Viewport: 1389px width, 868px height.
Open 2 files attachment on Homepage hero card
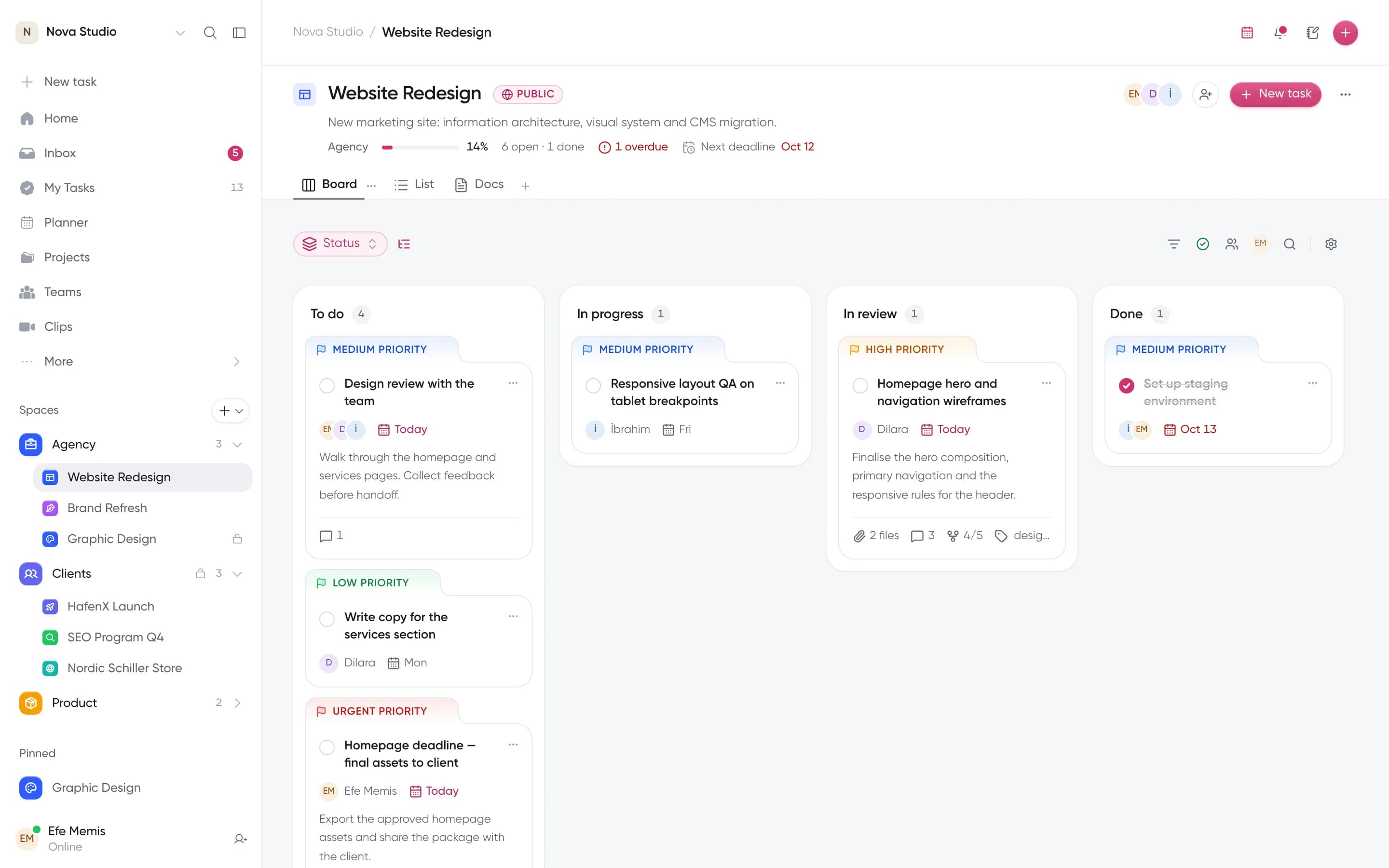coord(875,536)
